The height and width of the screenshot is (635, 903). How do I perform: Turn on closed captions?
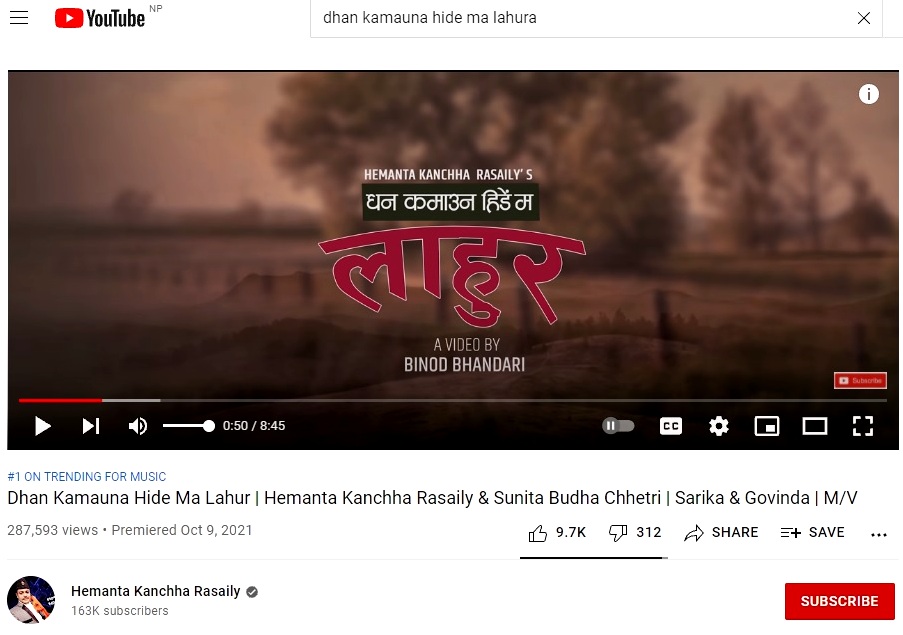[670, 426]
